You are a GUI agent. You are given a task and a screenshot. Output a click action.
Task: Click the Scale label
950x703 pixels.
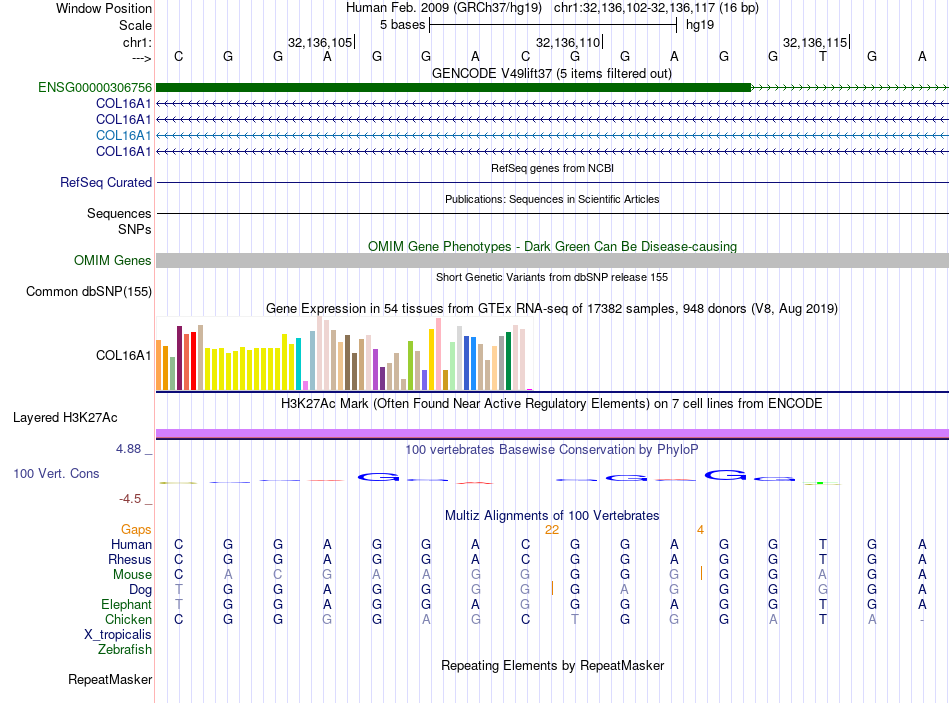pyautogui.click(x=135, y=25)
